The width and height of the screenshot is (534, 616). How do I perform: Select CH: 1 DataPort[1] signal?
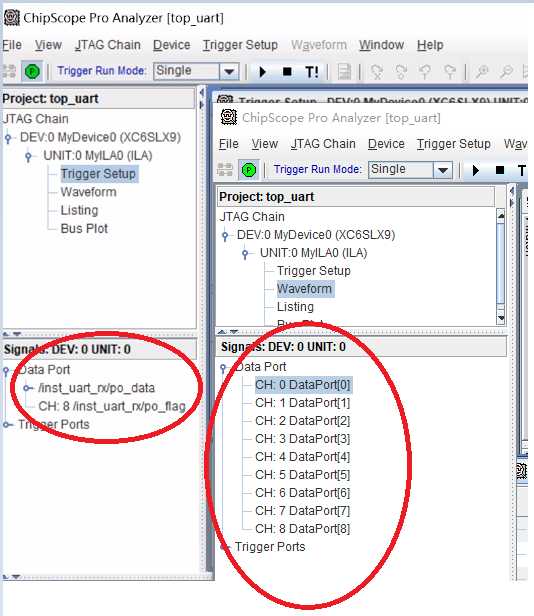303,403
